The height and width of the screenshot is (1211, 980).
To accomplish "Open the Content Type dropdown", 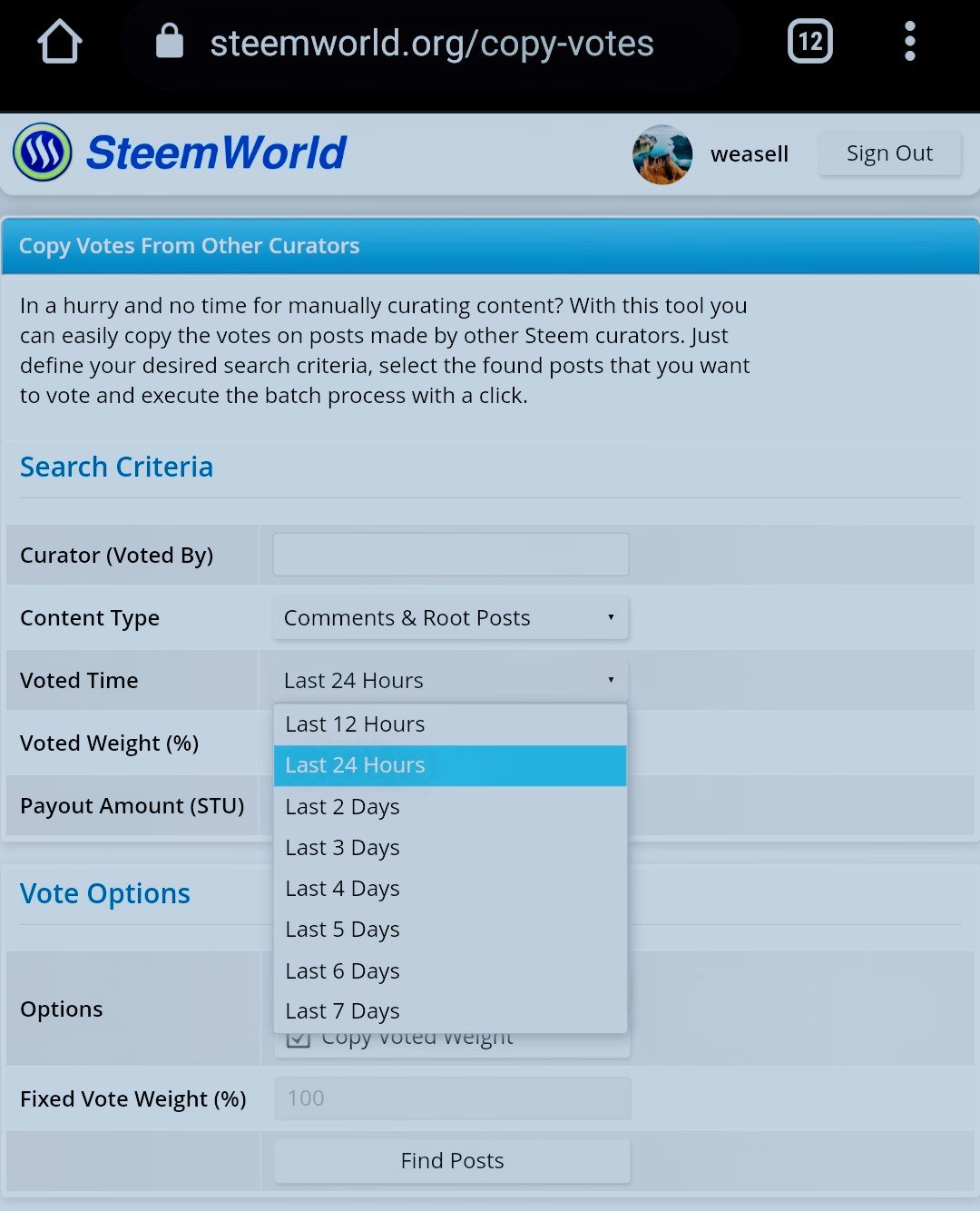I will 451,617.
